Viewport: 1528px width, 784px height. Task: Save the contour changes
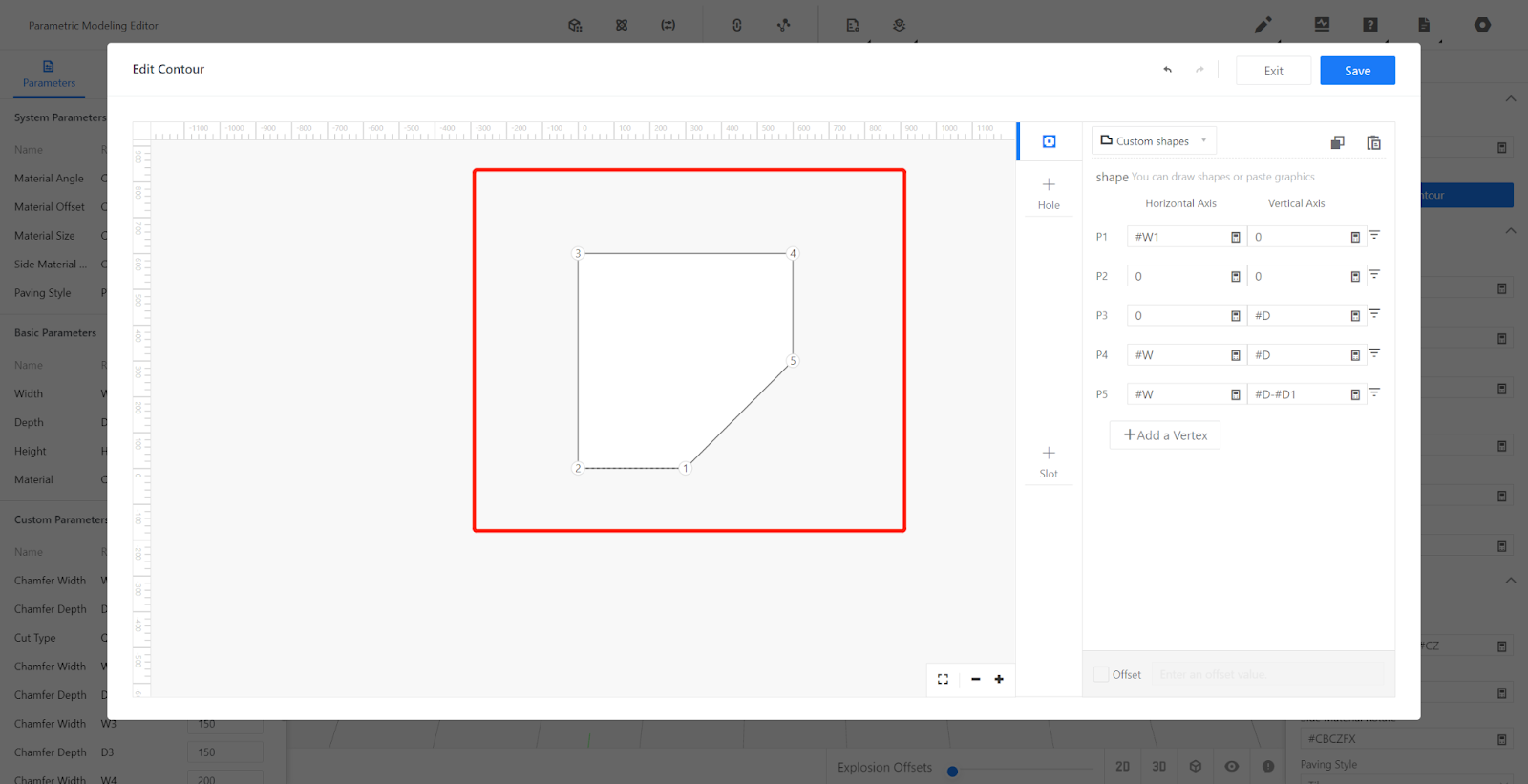[1357, 71]
